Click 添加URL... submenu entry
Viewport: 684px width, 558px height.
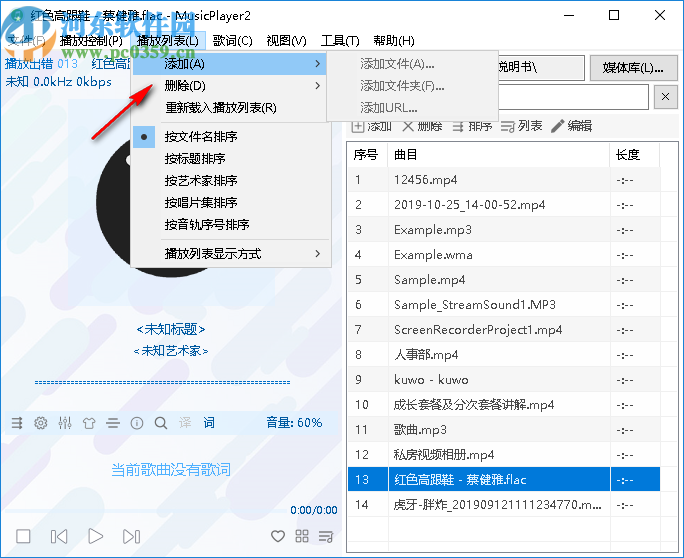click(412, 107)
